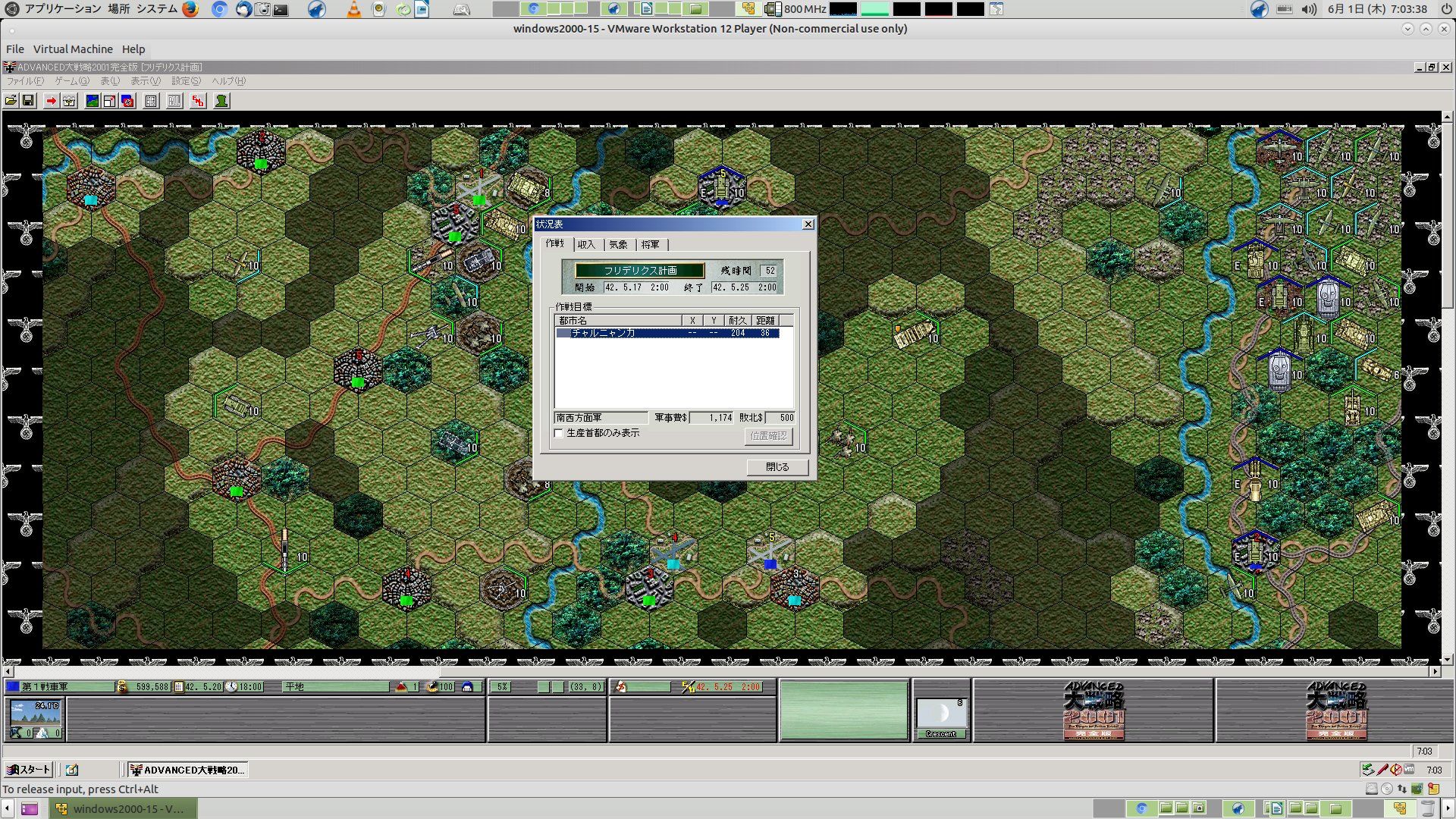
Task: Switch to the 気象 tab
Action: [x=619, y=245]
